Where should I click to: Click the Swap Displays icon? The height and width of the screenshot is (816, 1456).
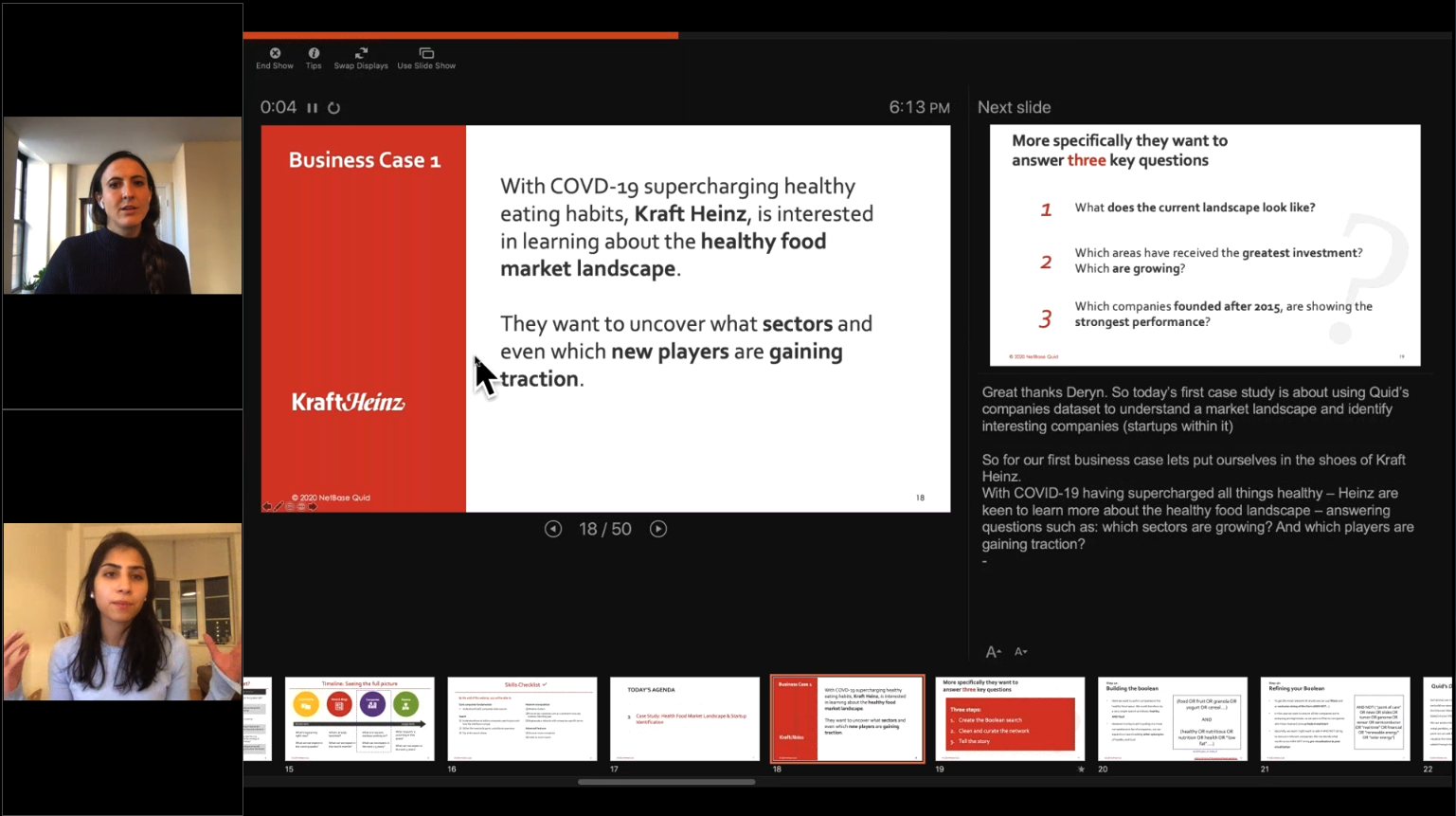click(361, 53)
